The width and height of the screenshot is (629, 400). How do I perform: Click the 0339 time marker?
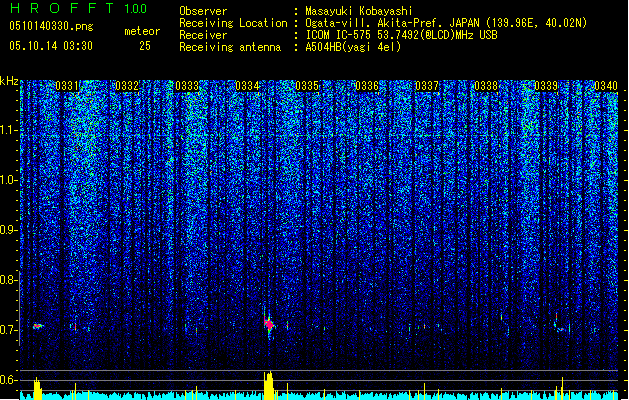[546, 86]
